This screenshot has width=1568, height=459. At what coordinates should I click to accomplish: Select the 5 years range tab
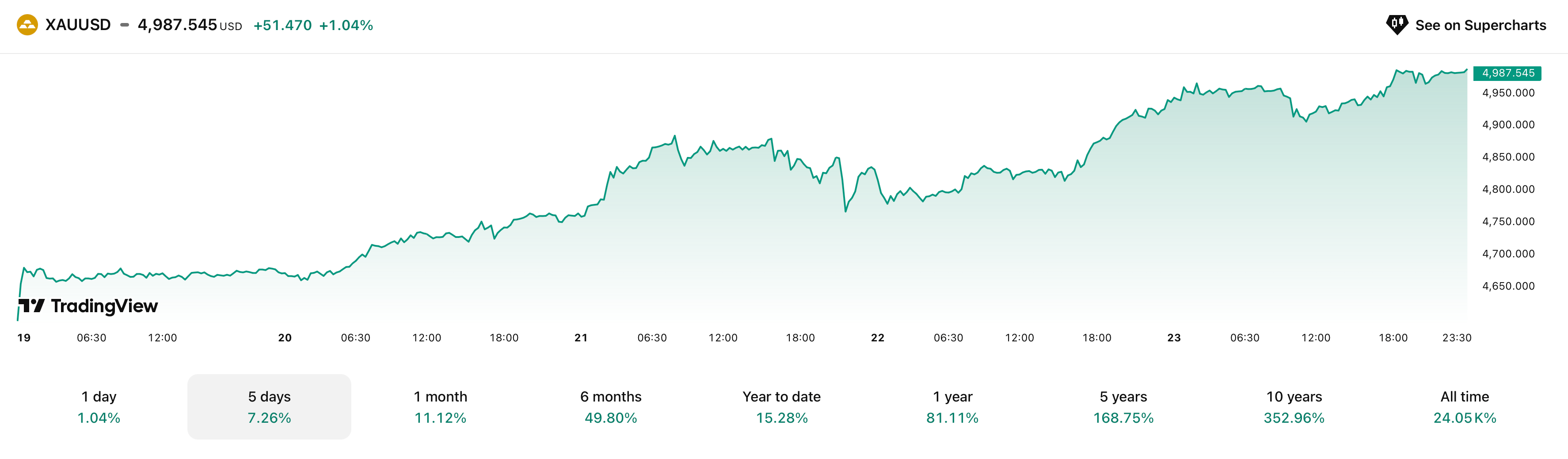click(x=1123, y=407)
